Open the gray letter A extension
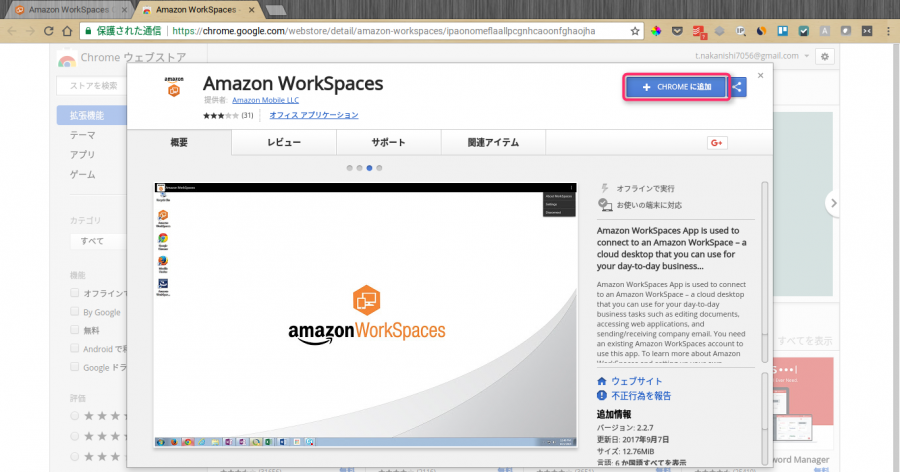Image resolution: width=900 pixels, height=472 pixels. (x=825, y=31)
